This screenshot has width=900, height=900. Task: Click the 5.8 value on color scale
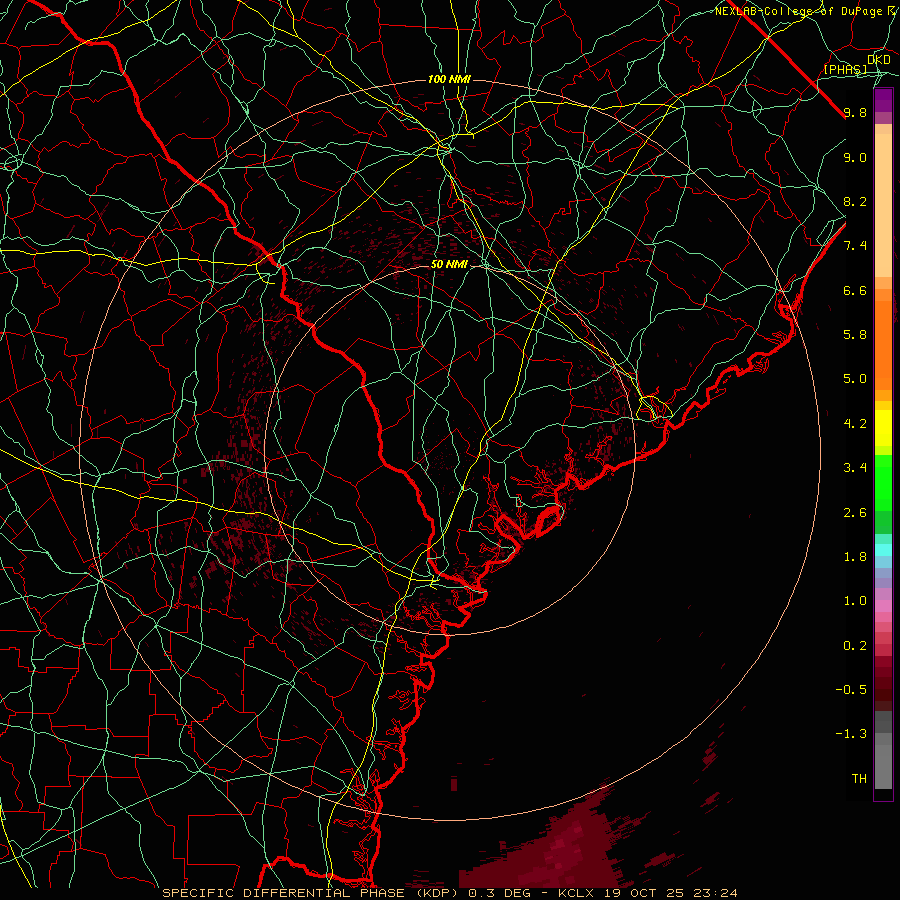[855, 335]
